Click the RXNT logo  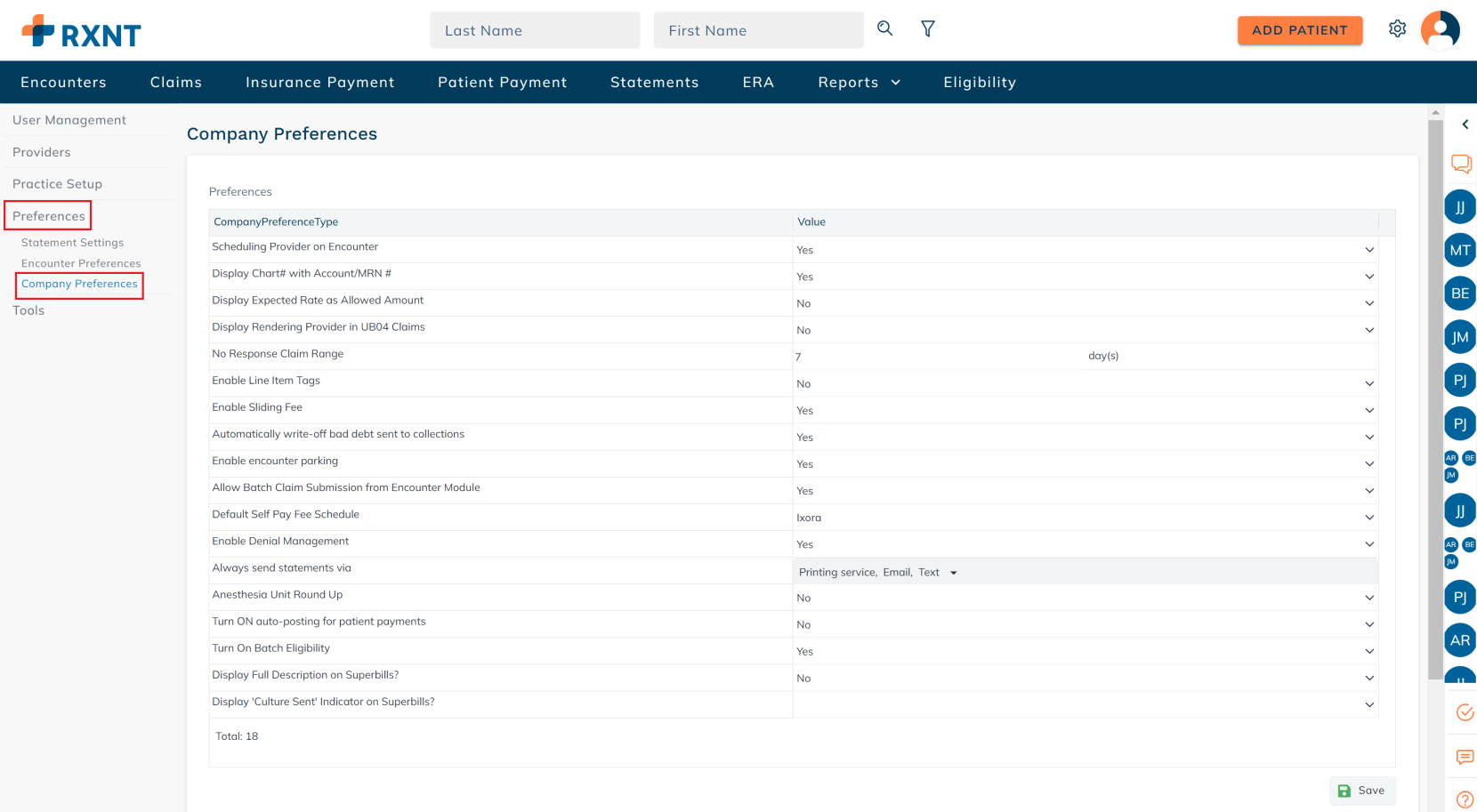click(x=82, y=32)
